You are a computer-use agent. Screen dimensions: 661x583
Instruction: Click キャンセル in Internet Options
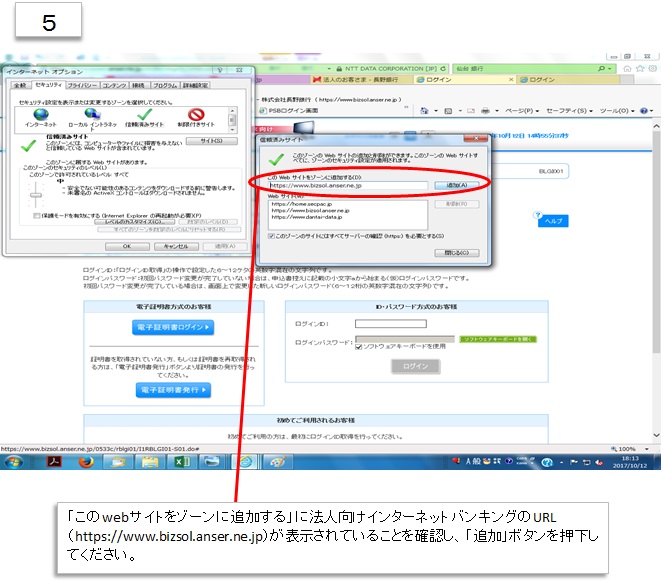176,246
